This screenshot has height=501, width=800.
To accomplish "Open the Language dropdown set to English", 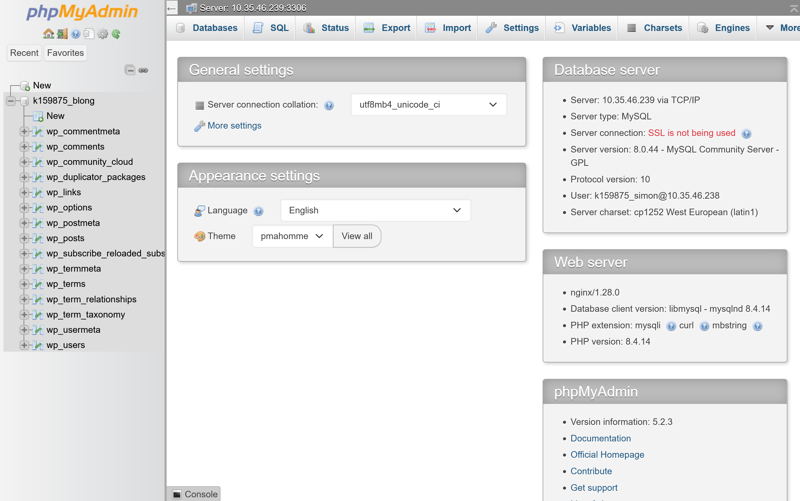I will pyautogui.click(x=375, y=211).
